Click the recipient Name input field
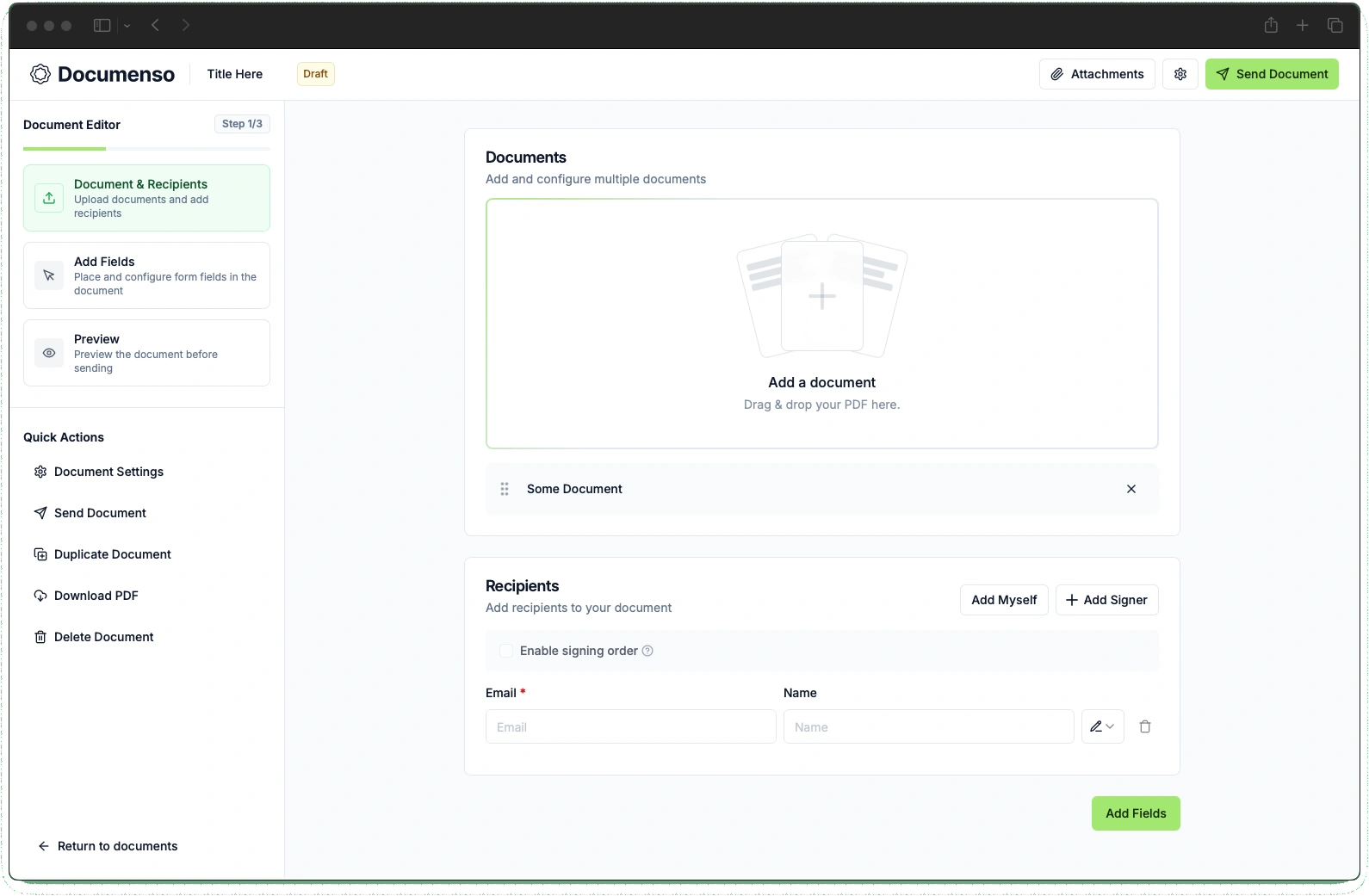Viewport: 1369px width, 896px height. [x=929, y=726]
